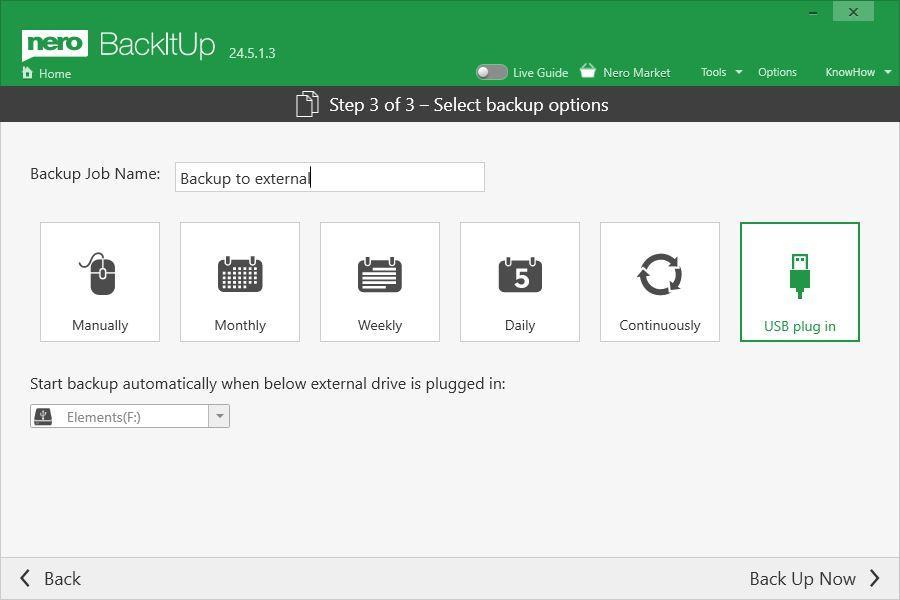Select Elements(F:) in the drive combo box
This screenshot has height=600, width=900.
coord(130,416)
